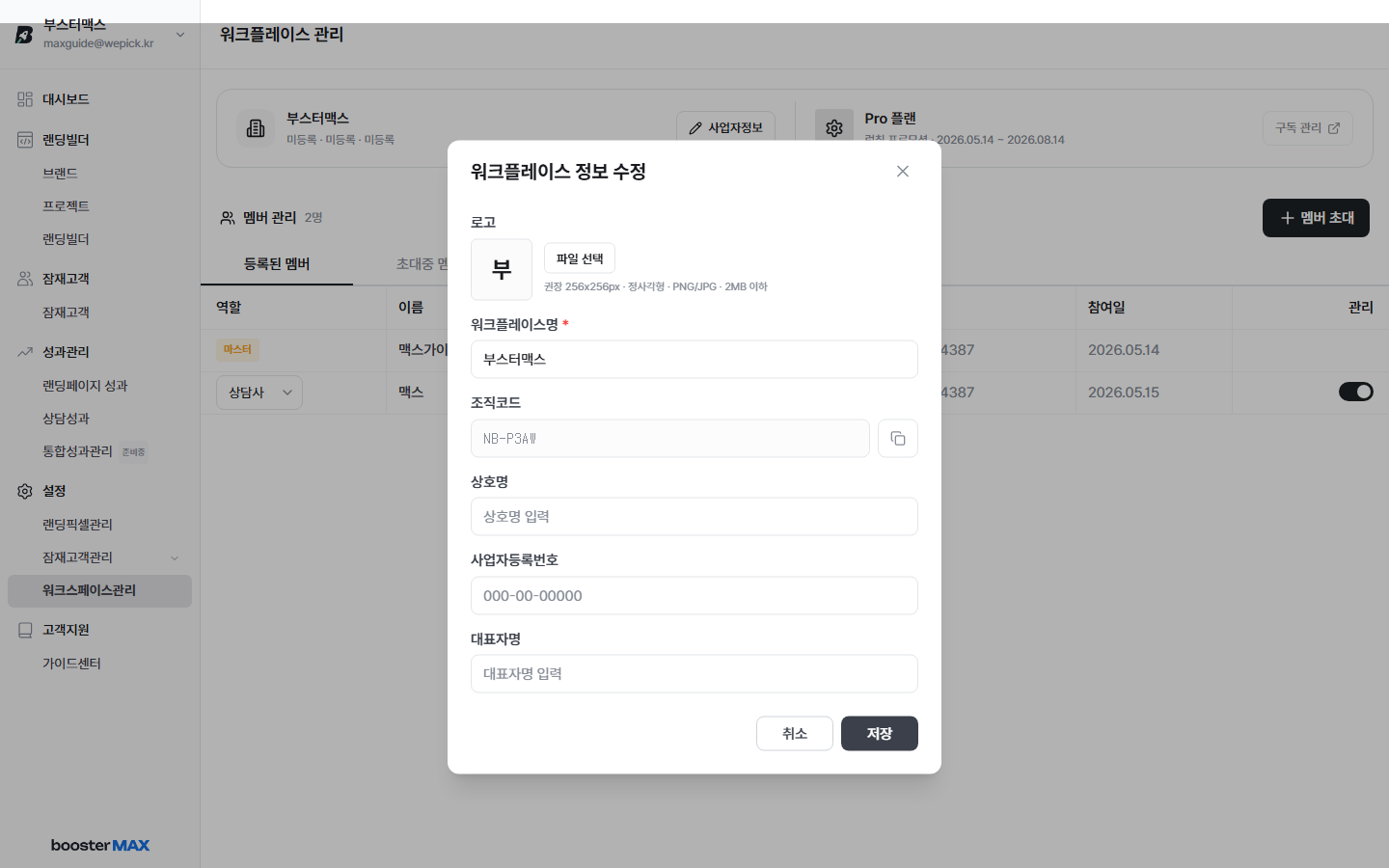Switch to the 등록된 멤버 tab

click(x=277, y=264)
